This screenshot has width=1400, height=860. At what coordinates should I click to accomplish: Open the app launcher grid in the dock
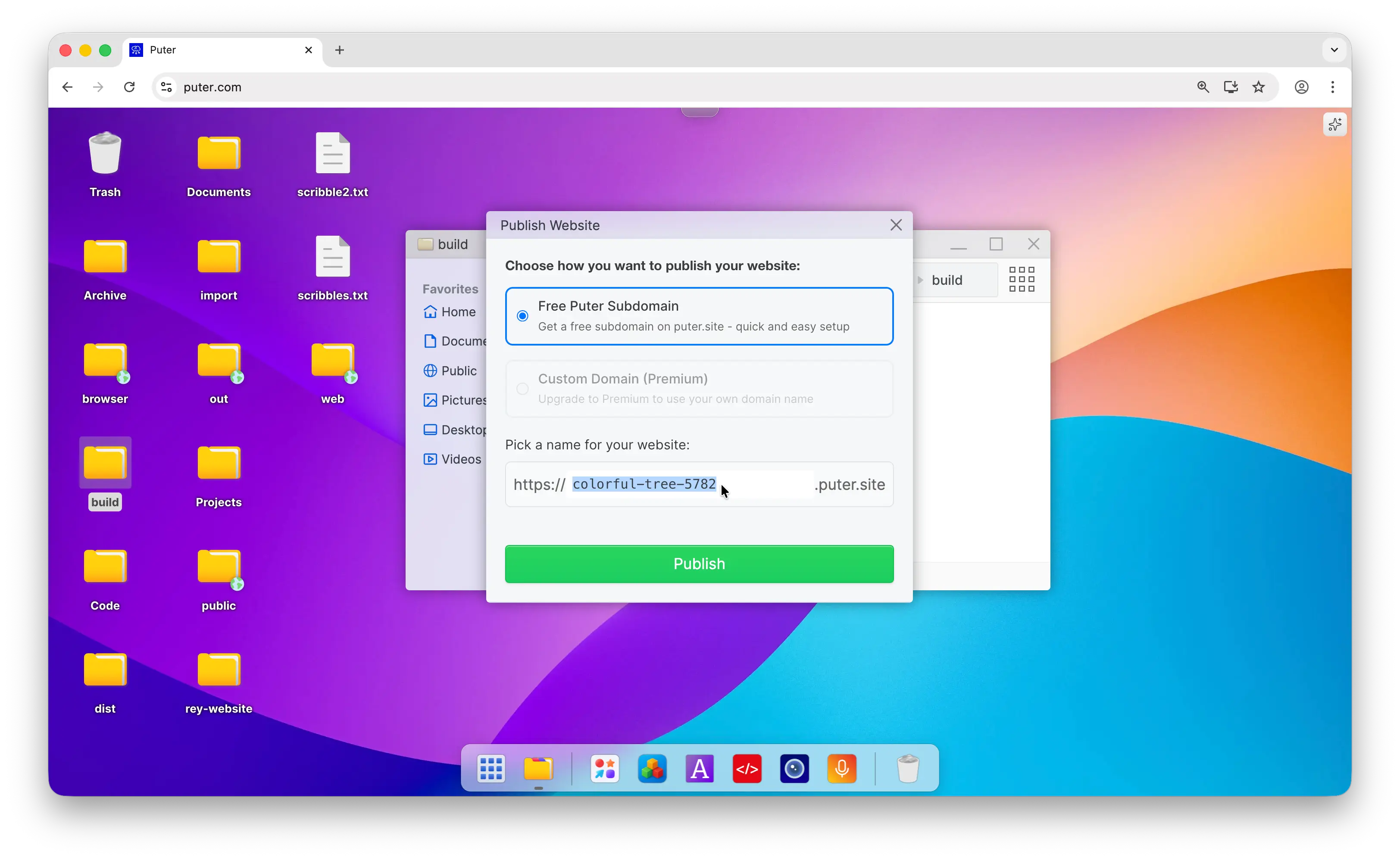coord(491,768)
